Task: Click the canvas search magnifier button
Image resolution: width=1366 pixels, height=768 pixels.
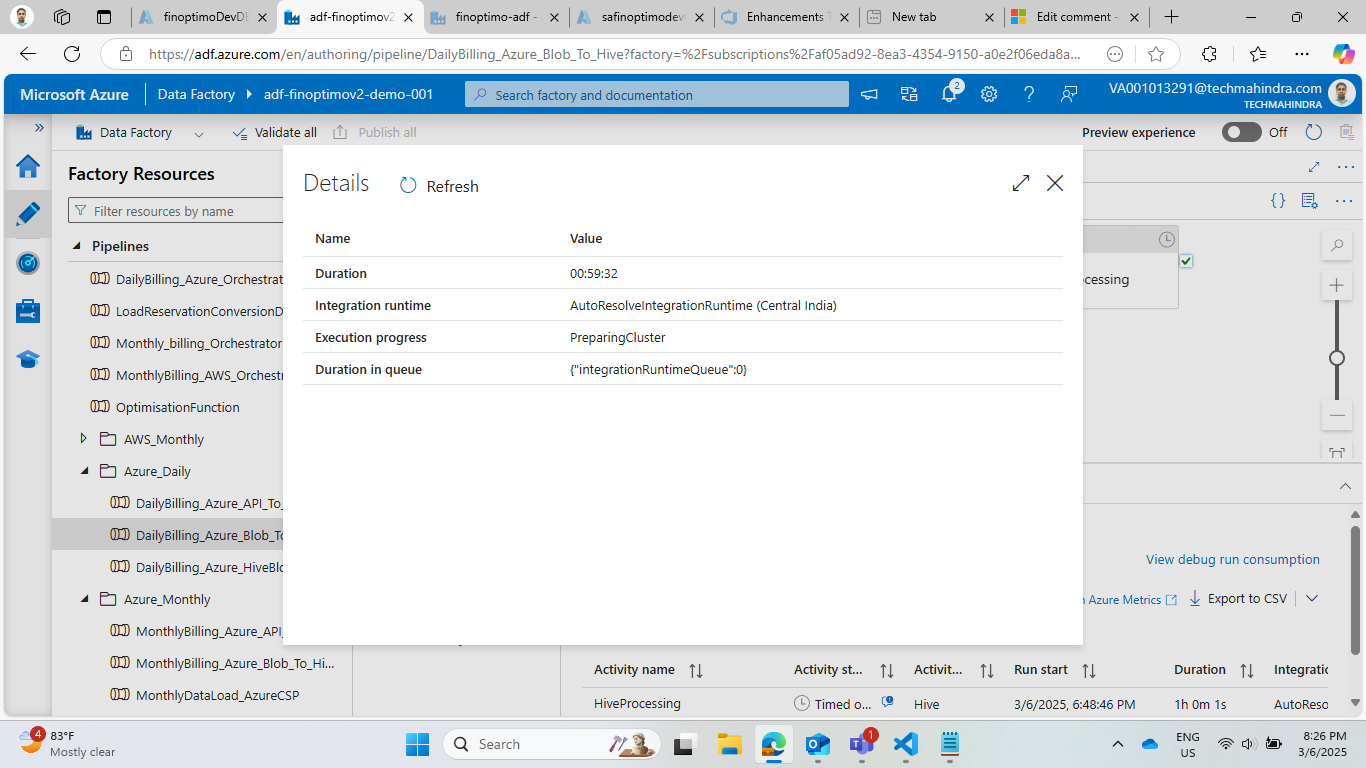Action: (x=1336, y=245)
